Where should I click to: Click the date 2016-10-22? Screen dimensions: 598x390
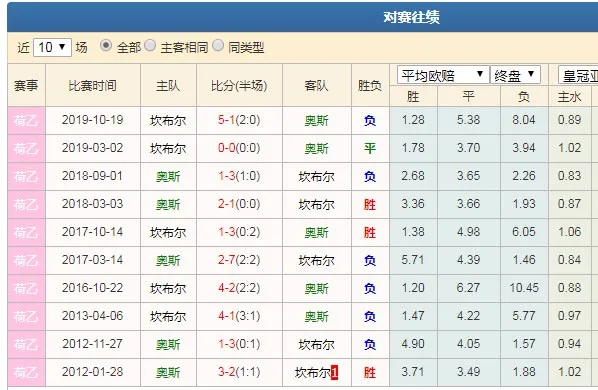click(93, 288)
